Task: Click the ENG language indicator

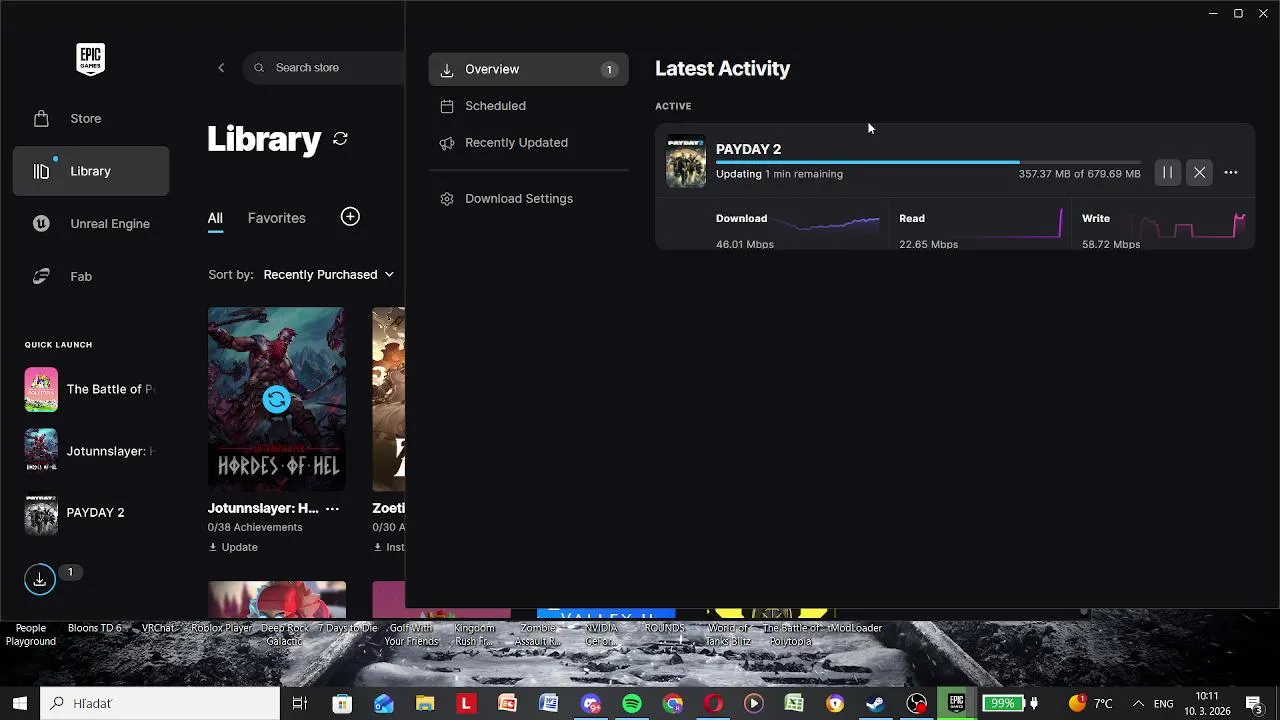Action: 1164,704
